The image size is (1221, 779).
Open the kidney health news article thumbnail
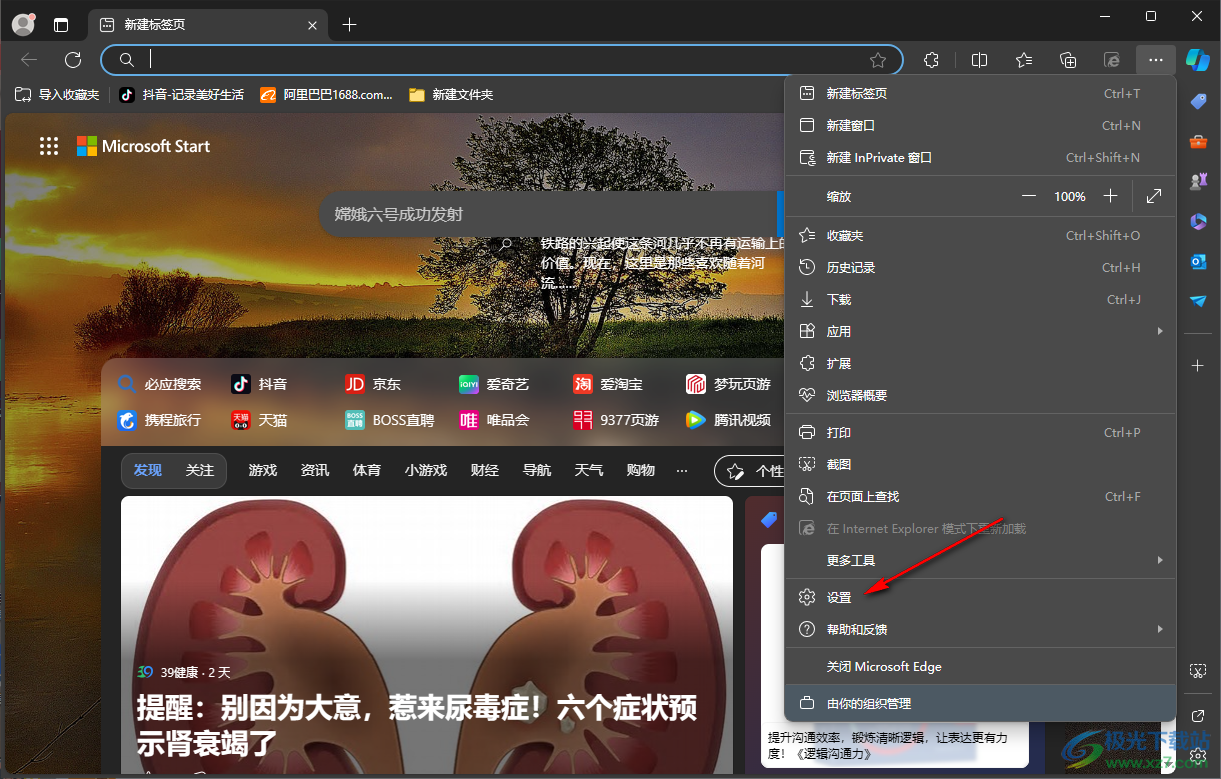(427, 634)
